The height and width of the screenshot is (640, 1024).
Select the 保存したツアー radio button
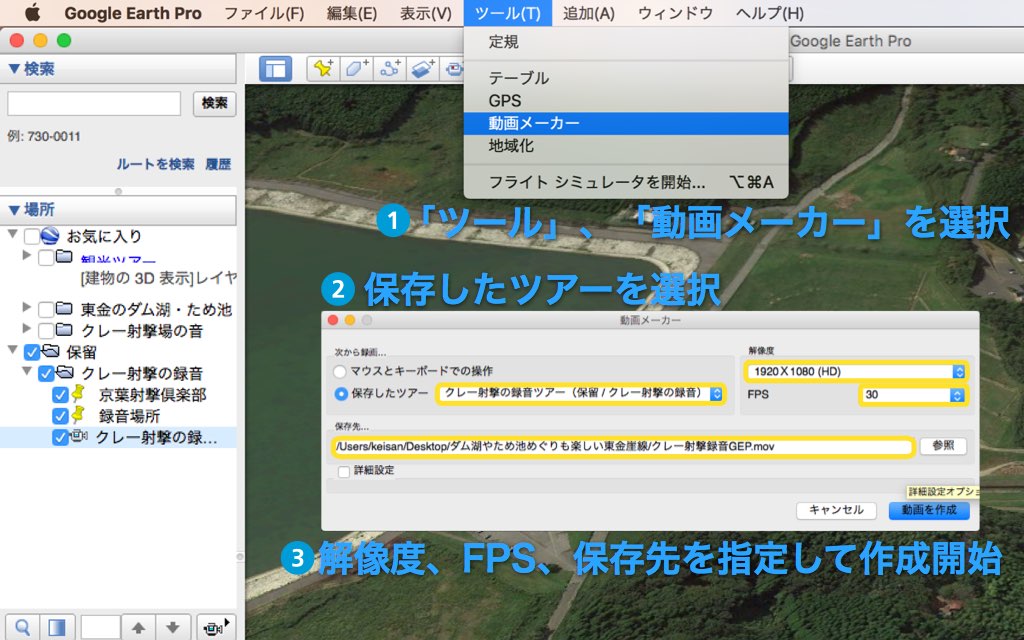340,394
